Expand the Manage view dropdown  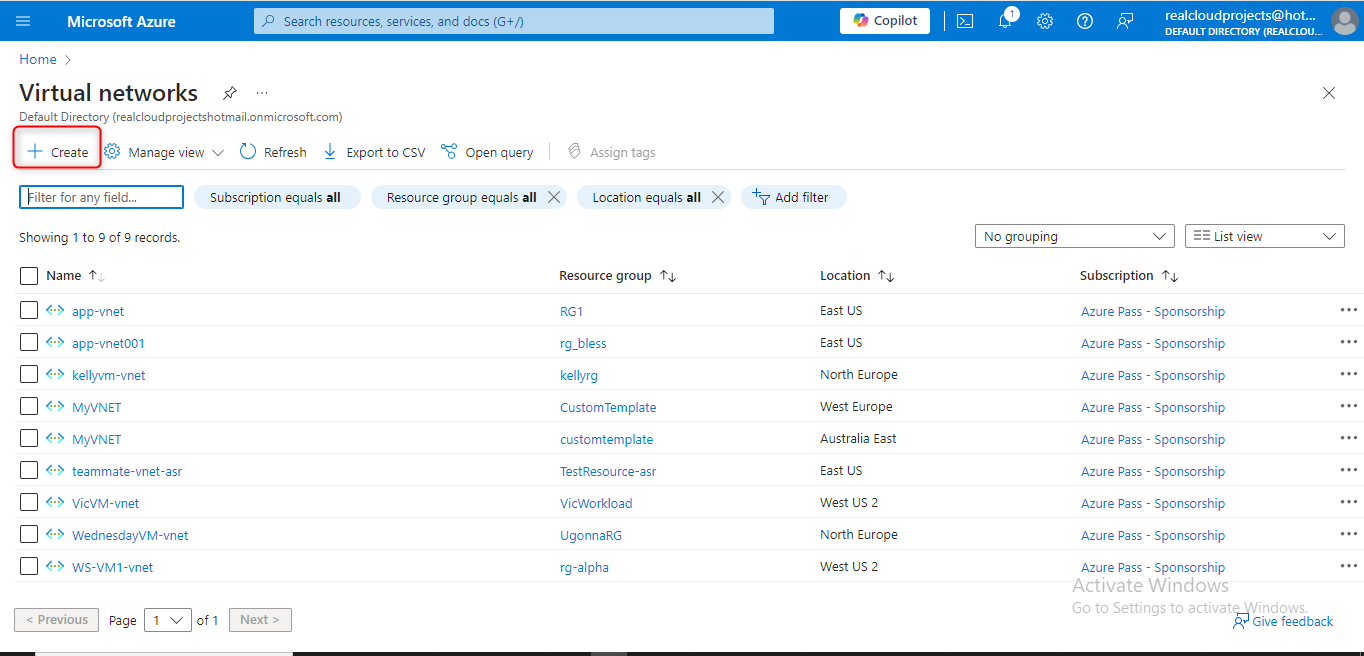(x=166, y=152)
